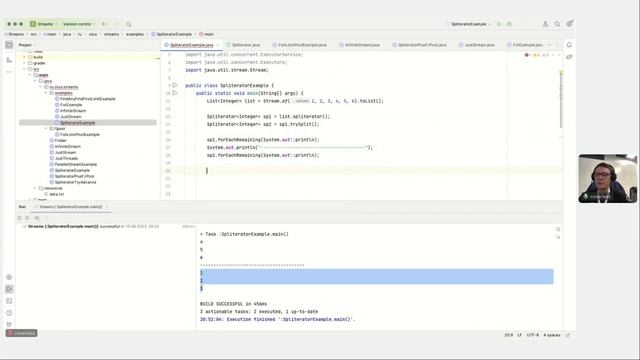Toggle soft-wrap icon in console output
This screenshot has height=360, width=640.
tap(558, 229)
